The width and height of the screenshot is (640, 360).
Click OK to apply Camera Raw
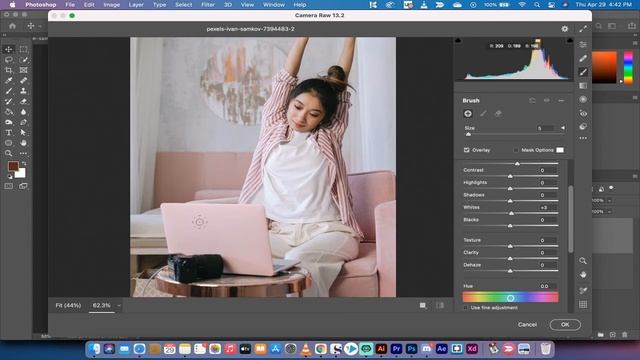coord(565,324)
